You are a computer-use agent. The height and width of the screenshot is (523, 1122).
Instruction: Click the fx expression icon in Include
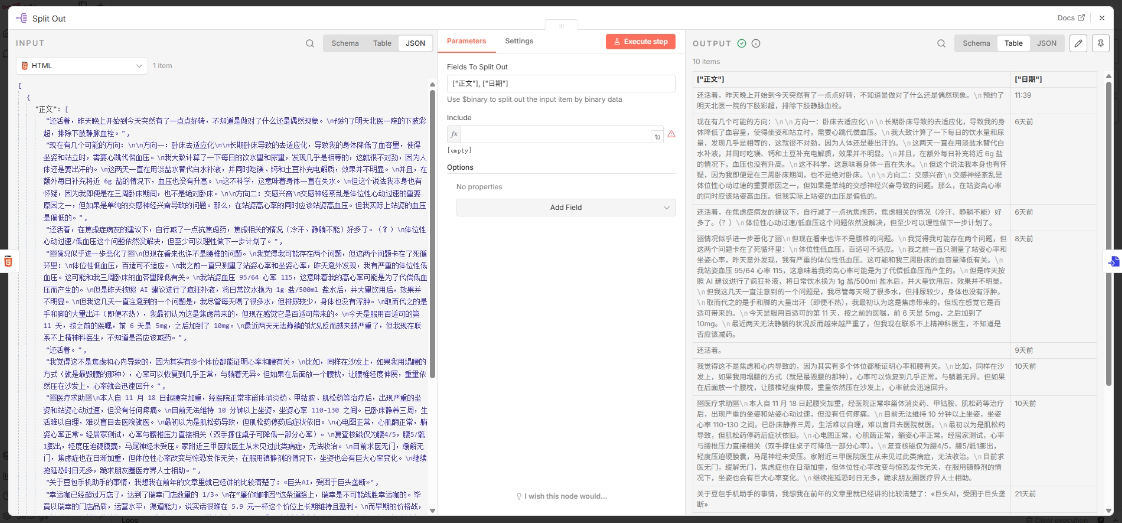[454, 133]
